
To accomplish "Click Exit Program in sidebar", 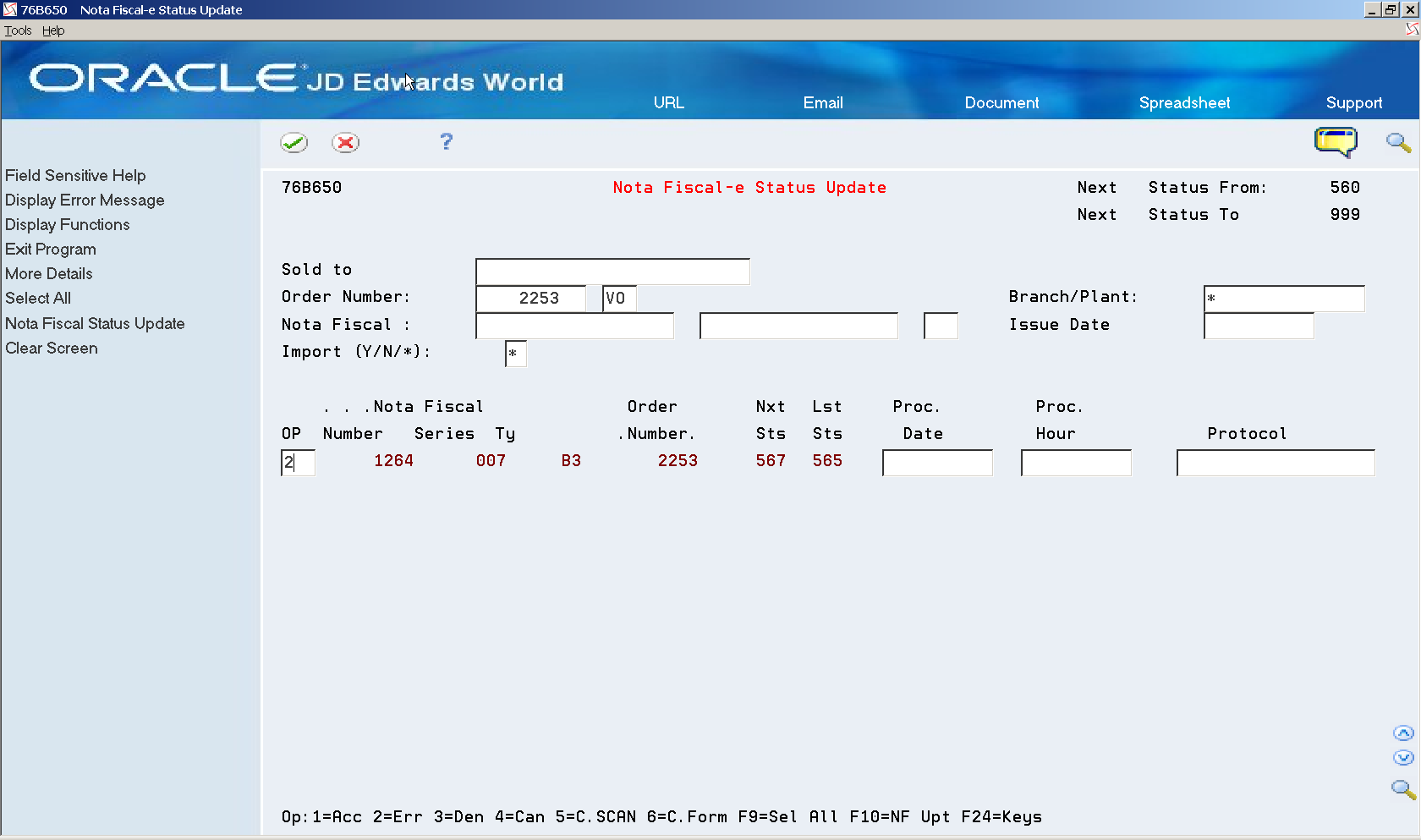I will click(51, 249).
